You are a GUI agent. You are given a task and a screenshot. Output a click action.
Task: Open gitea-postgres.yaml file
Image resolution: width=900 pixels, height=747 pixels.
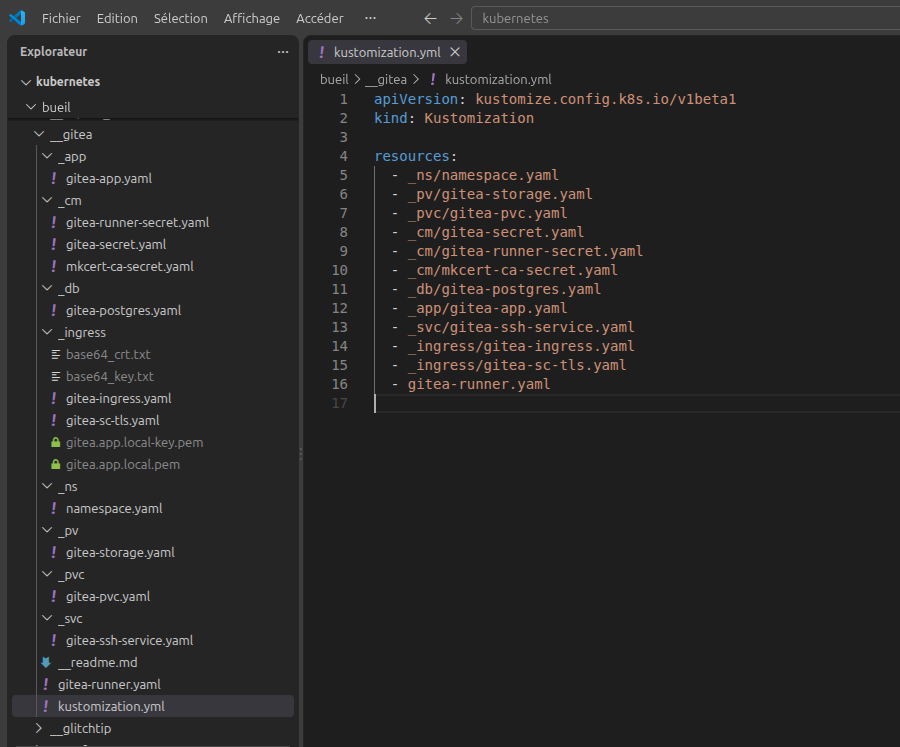123,311
